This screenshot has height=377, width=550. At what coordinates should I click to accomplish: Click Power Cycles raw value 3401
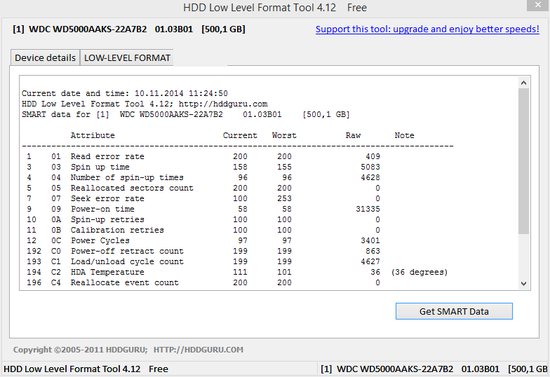[370, 241]
